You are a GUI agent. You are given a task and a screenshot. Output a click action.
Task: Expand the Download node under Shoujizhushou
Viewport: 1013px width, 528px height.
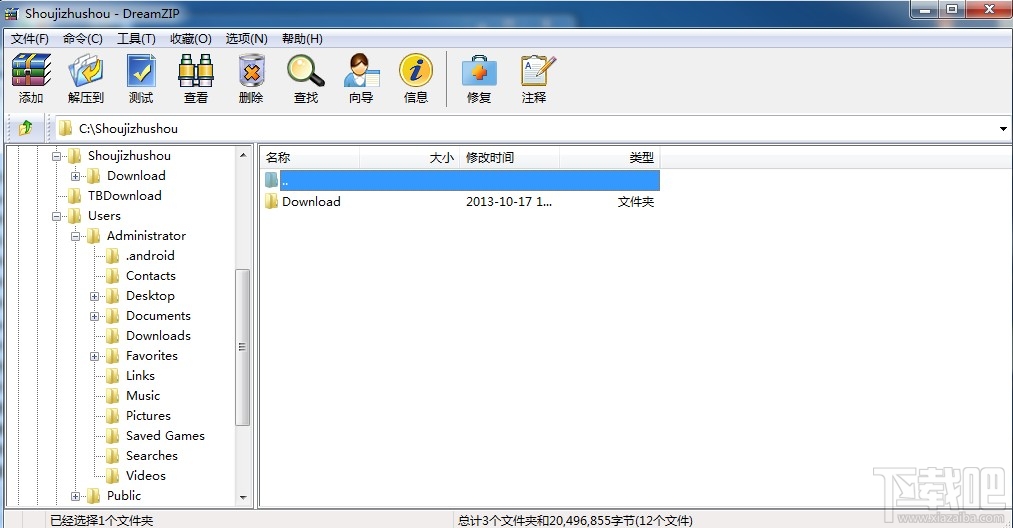coord(76,176)
